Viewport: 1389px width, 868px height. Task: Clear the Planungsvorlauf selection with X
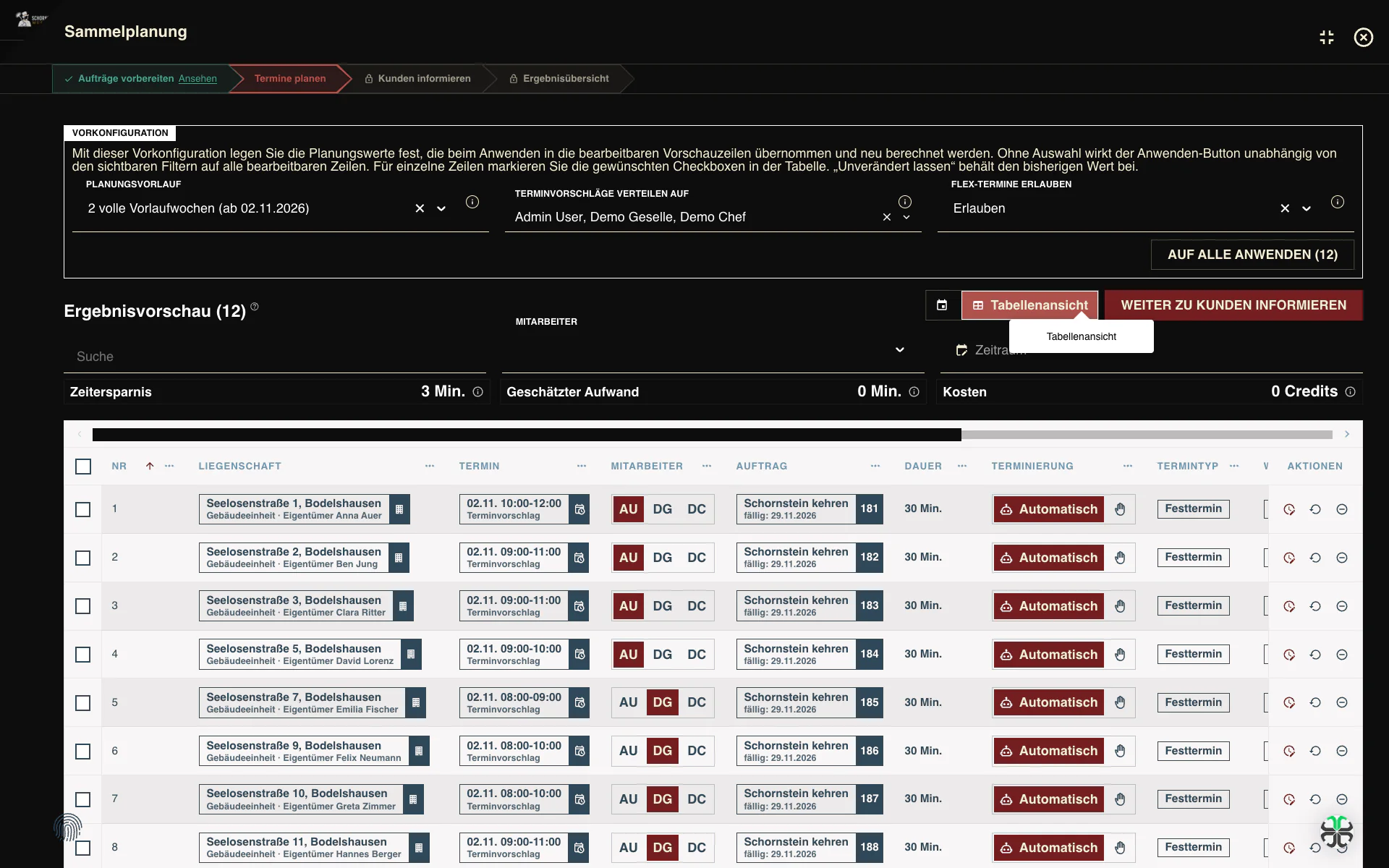(420, 208)
